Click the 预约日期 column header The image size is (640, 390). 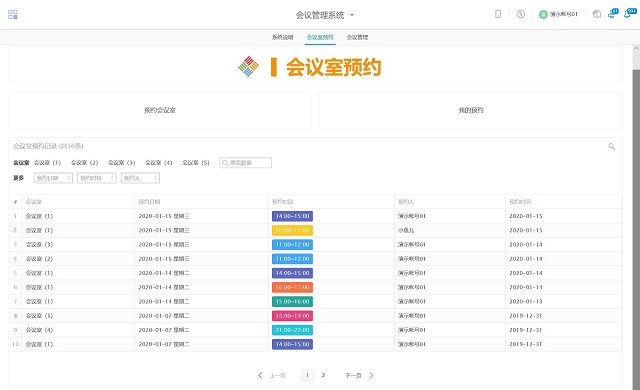[x=149, y=202]
